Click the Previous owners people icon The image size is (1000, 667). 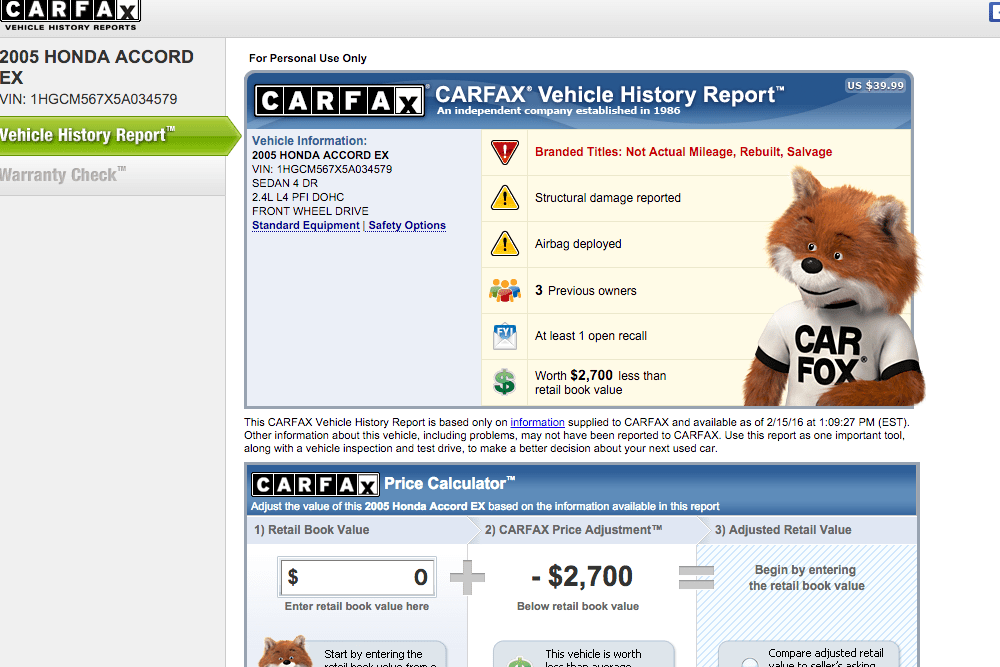click(x=504, y=290)
